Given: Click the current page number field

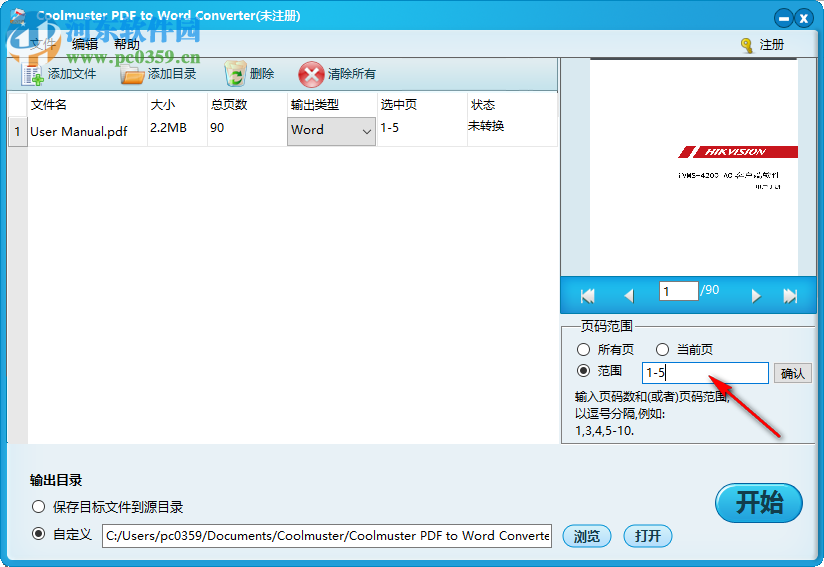Looking at the screenshot, I should tap(678, 291).
